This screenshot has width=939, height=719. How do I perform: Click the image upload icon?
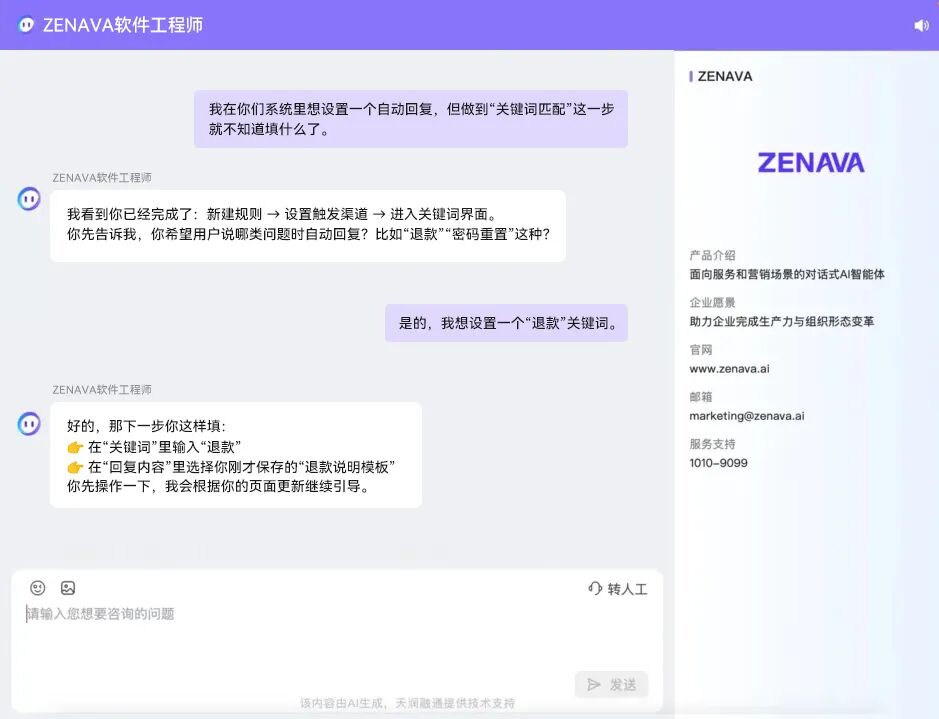click(x=68, y=588)
